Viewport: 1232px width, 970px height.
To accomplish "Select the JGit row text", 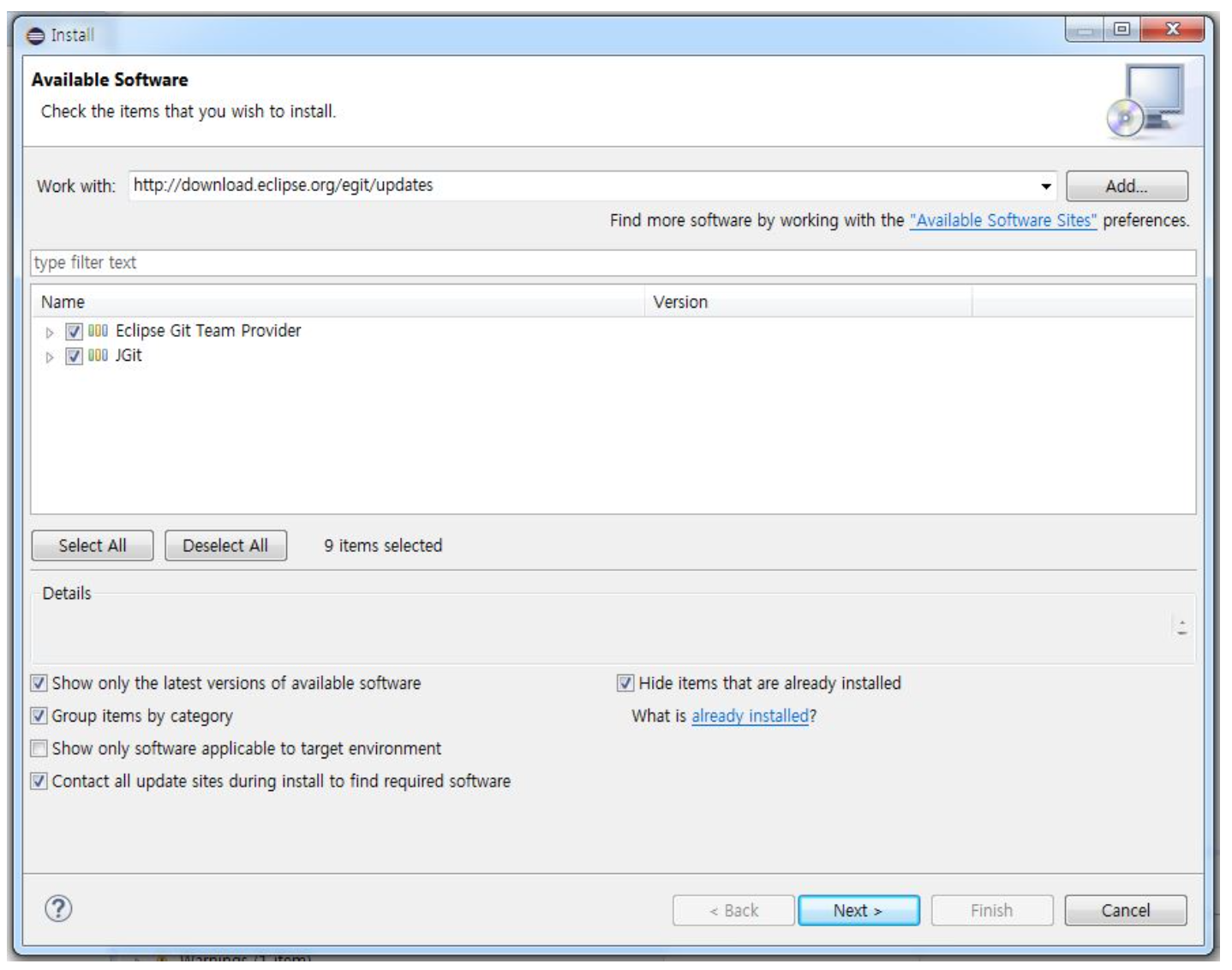I will coord(129,356).
